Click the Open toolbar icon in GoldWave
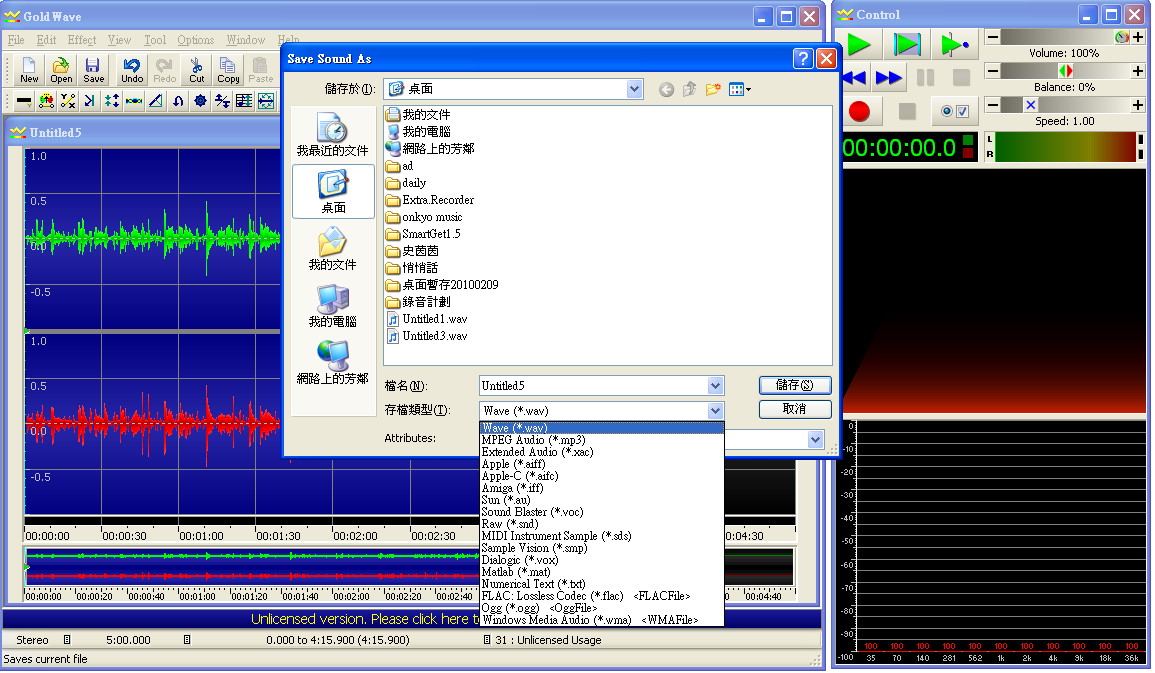Viewport: 1155px width, 673px height. [61, 71]
